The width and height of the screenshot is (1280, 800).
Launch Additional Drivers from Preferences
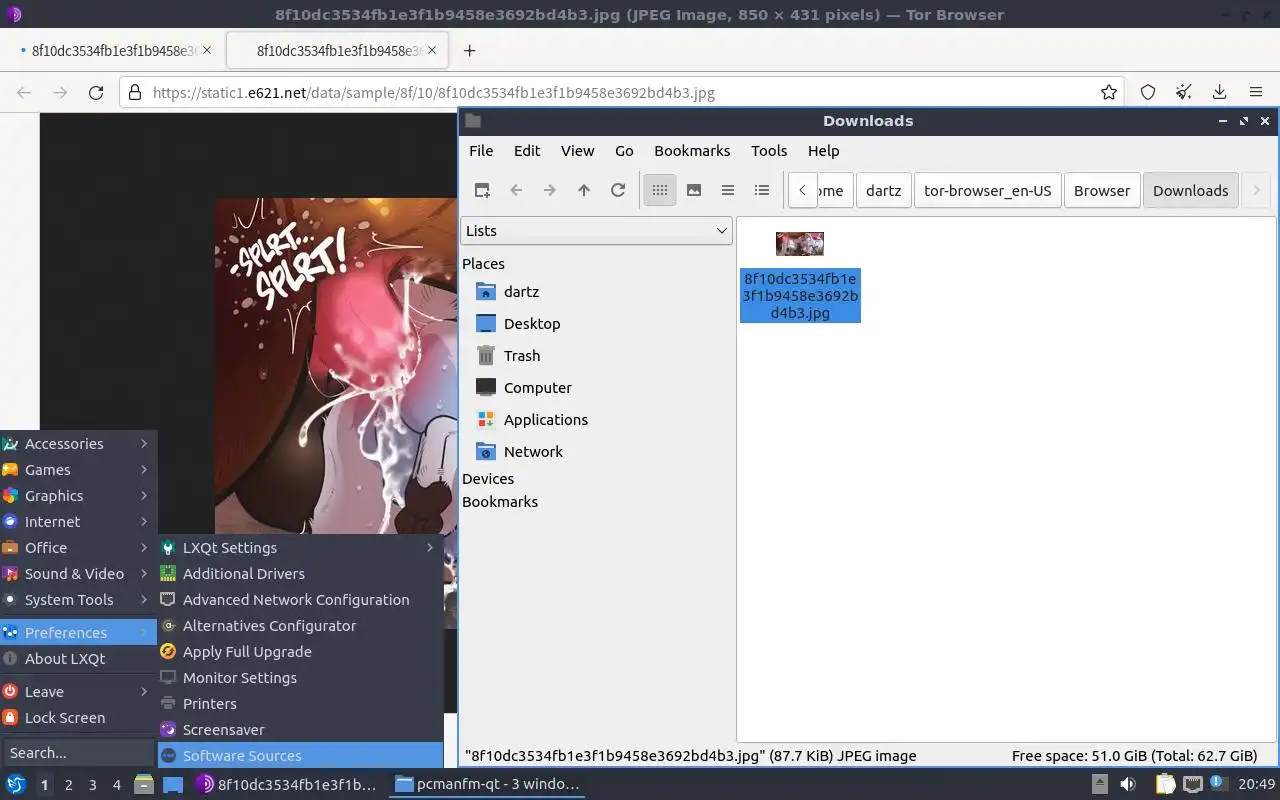[300, 574]
